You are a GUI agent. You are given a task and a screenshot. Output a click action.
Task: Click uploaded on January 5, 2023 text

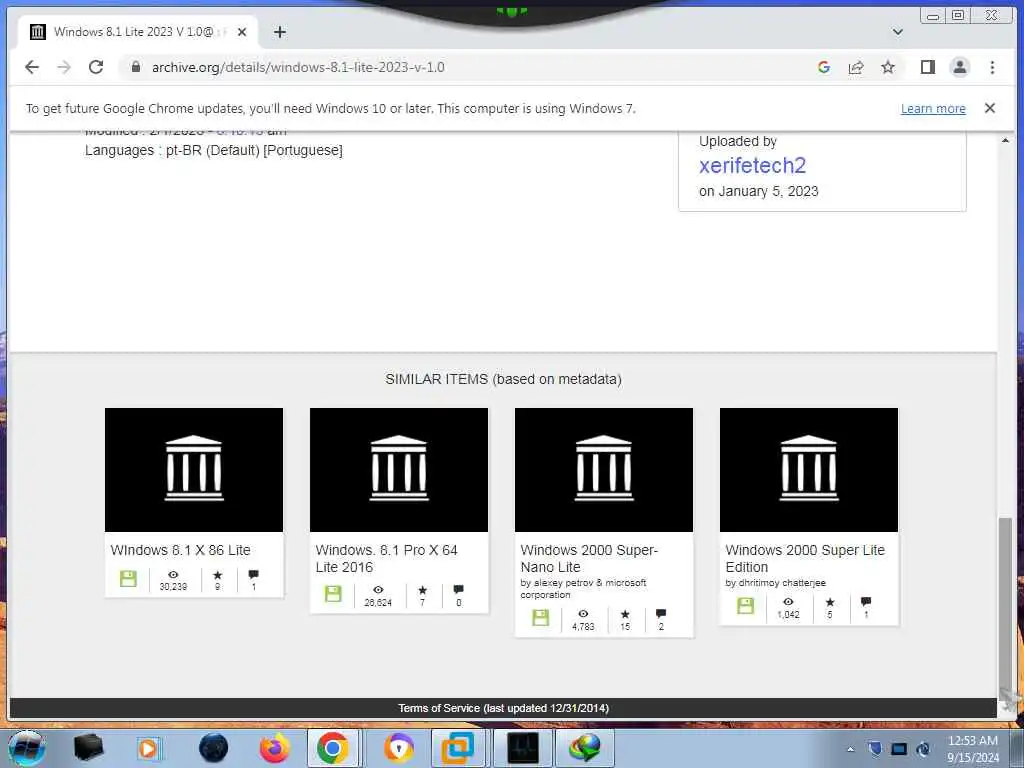coord(758,191)
